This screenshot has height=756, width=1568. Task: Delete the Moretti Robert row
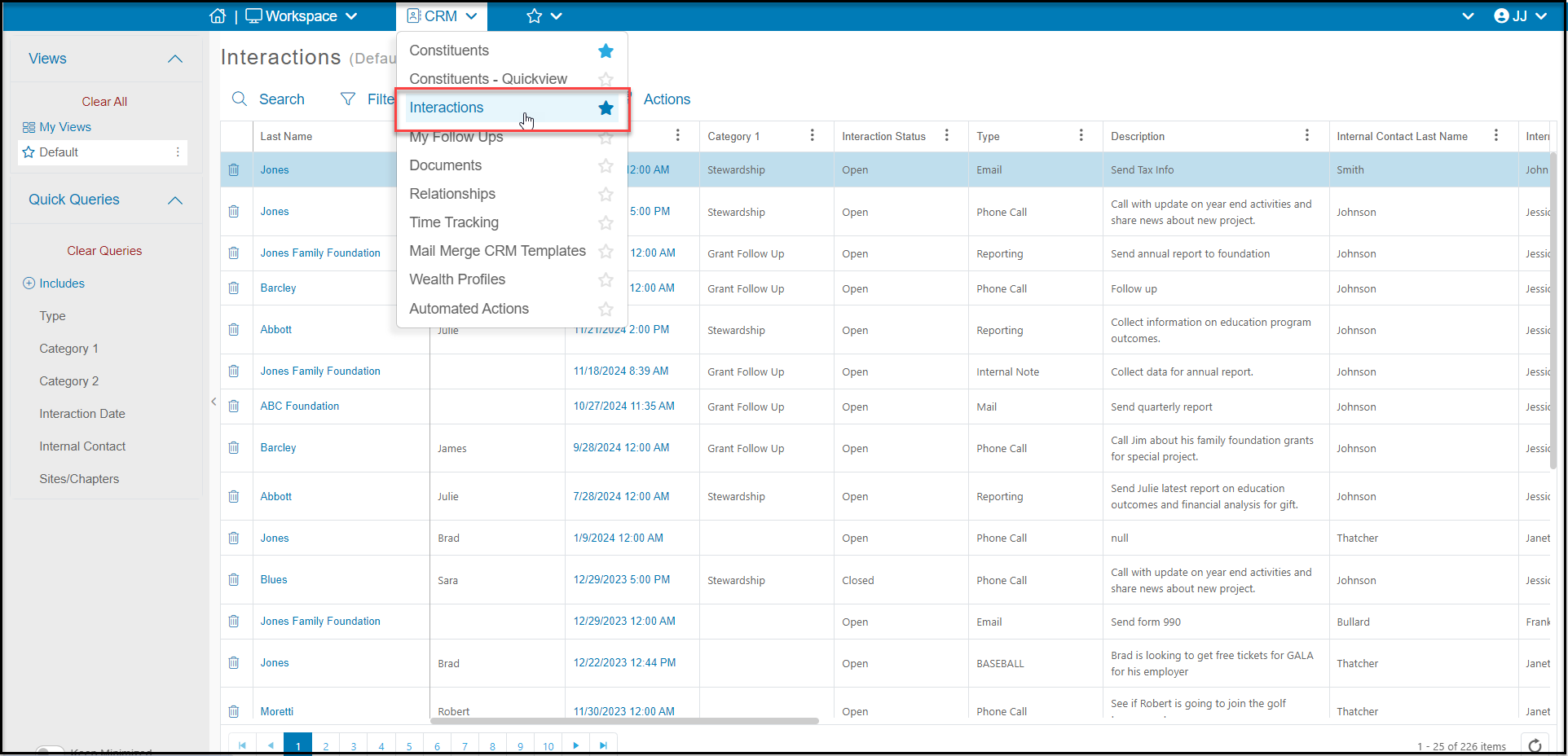(234, 711)
